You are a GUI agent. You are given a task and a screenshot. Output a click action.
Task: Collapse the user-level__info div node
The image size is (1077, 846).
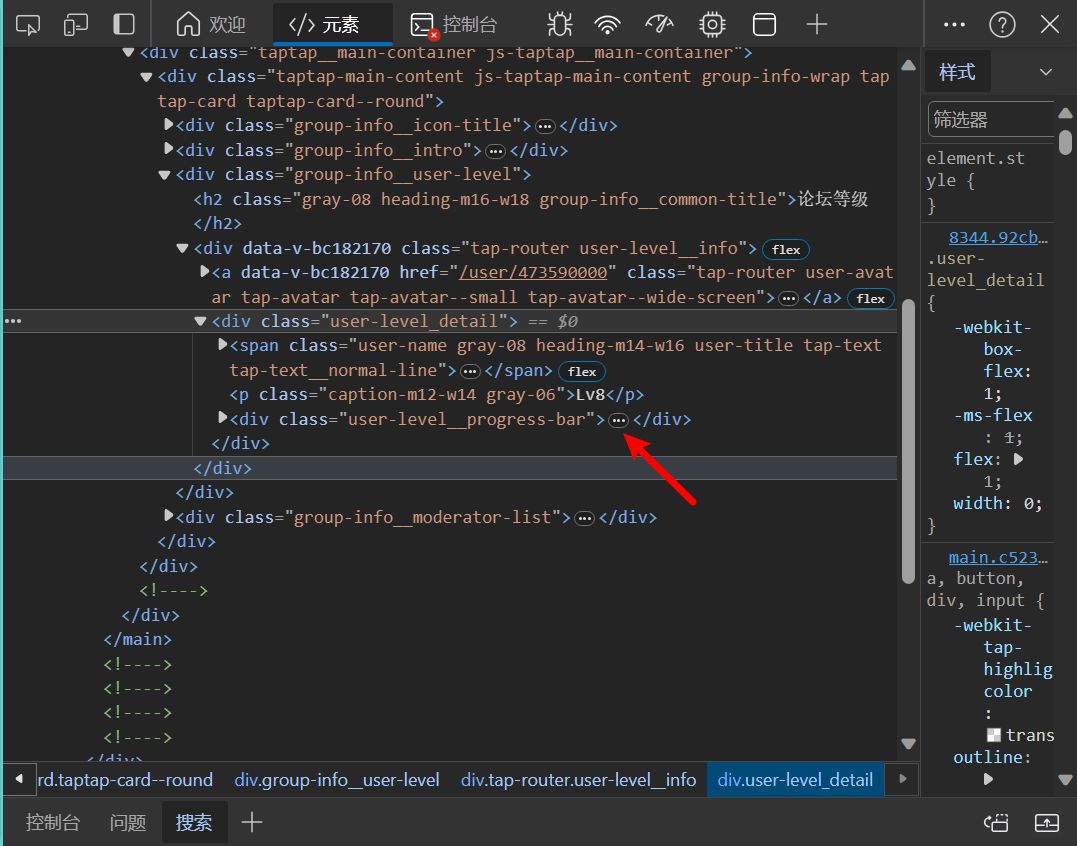coord(182,248)
